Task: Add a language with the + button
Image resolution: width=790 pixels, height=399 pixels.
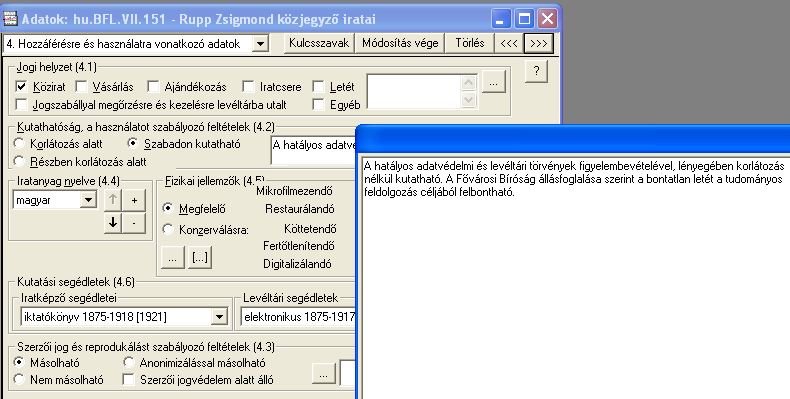Action: point(134,200)
